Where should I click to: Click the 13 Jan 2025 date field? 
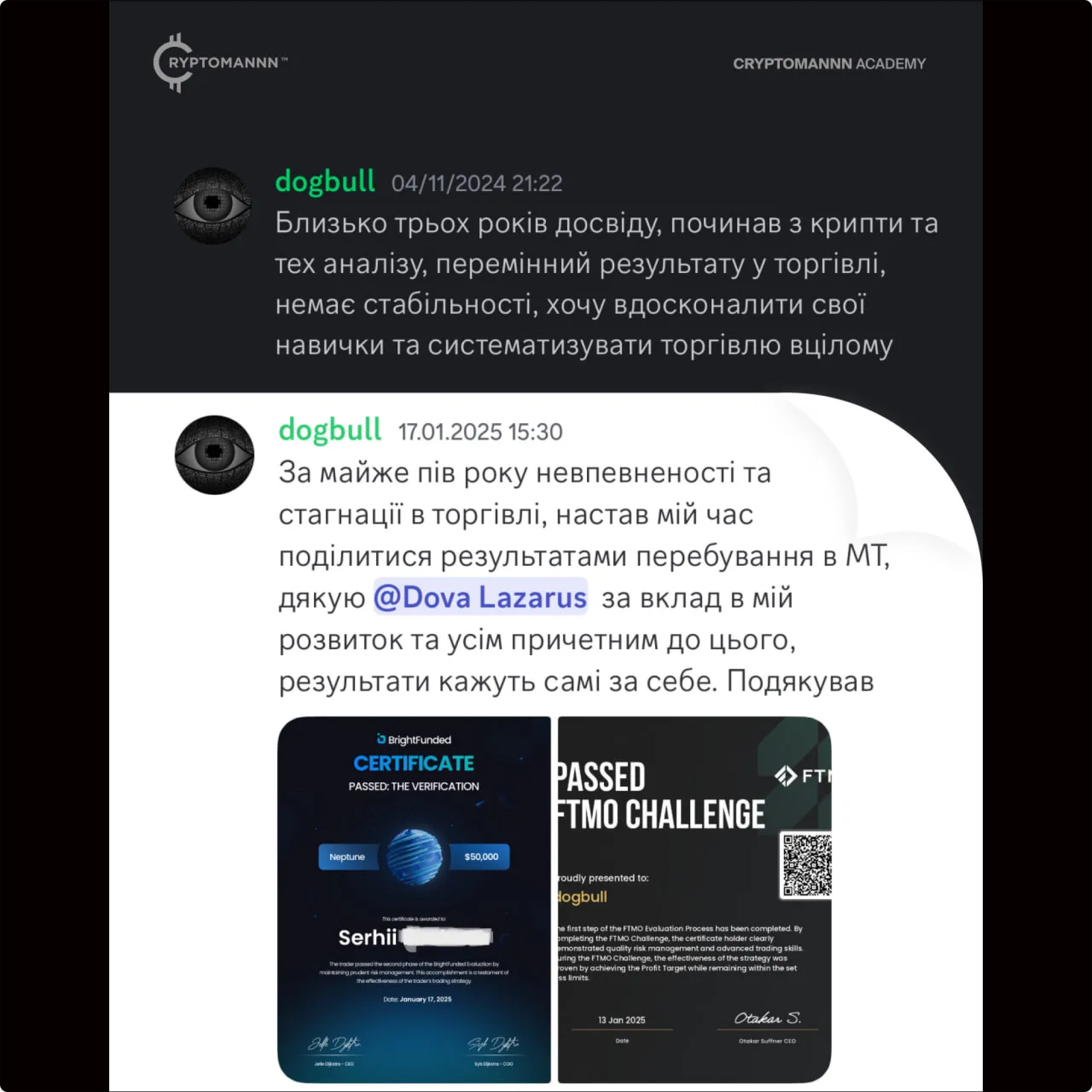click(x=622, y=1020)
